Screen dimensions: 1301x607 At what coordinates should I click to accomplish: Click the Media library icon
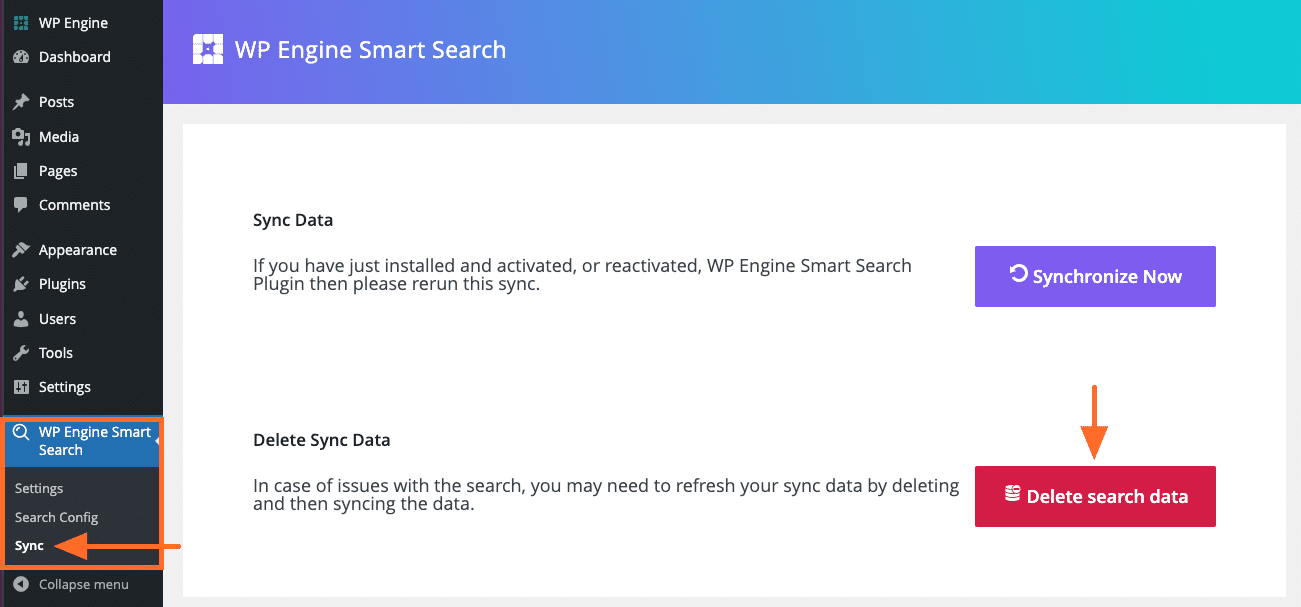(22, 136)
